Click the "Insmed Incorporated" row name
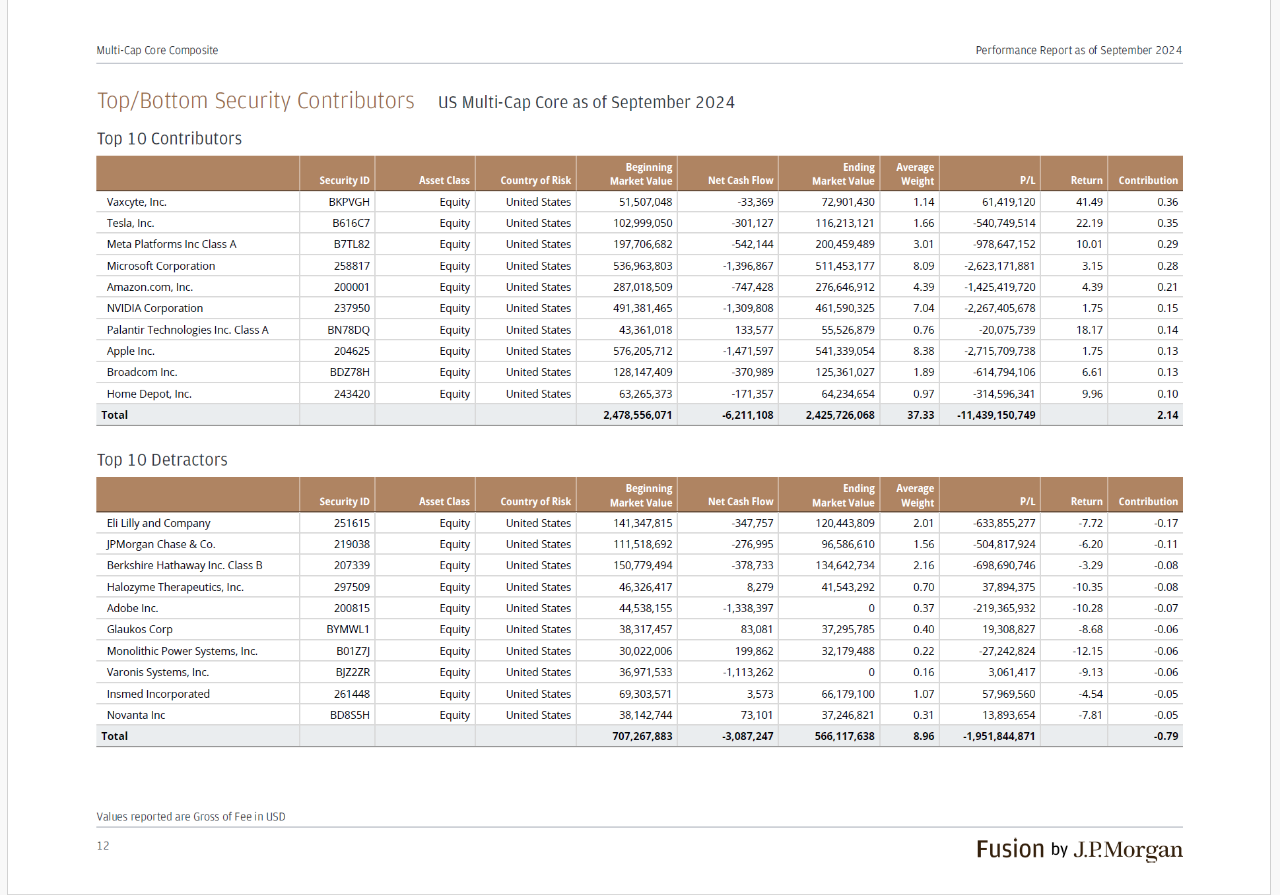Image resolution: width=1280 pixels, height=895 pixels. (x=158, y=694)
